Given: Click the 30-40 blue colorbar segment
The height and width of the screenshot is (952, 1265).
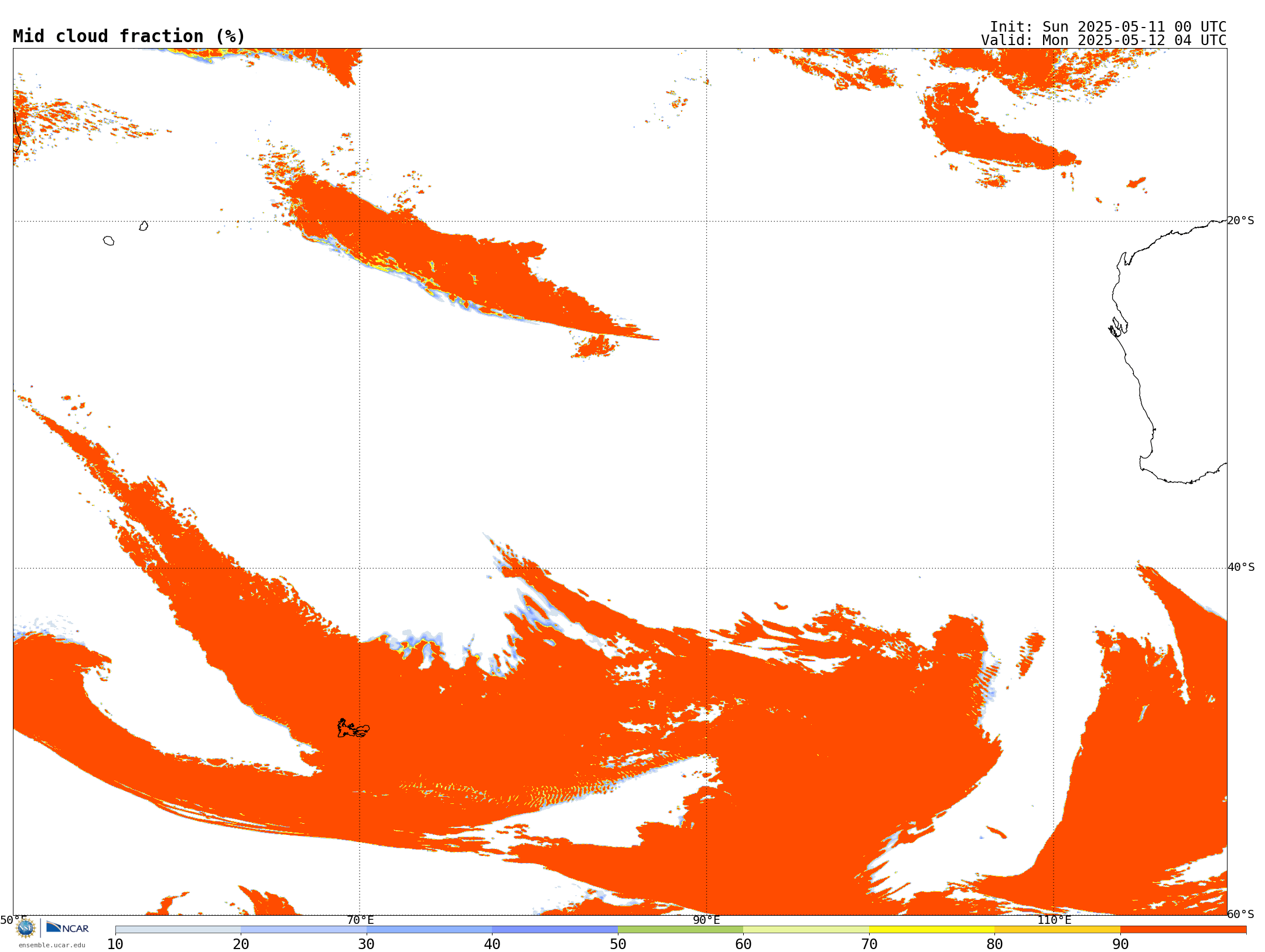Looking at the screenshot, I should [429, 930].
